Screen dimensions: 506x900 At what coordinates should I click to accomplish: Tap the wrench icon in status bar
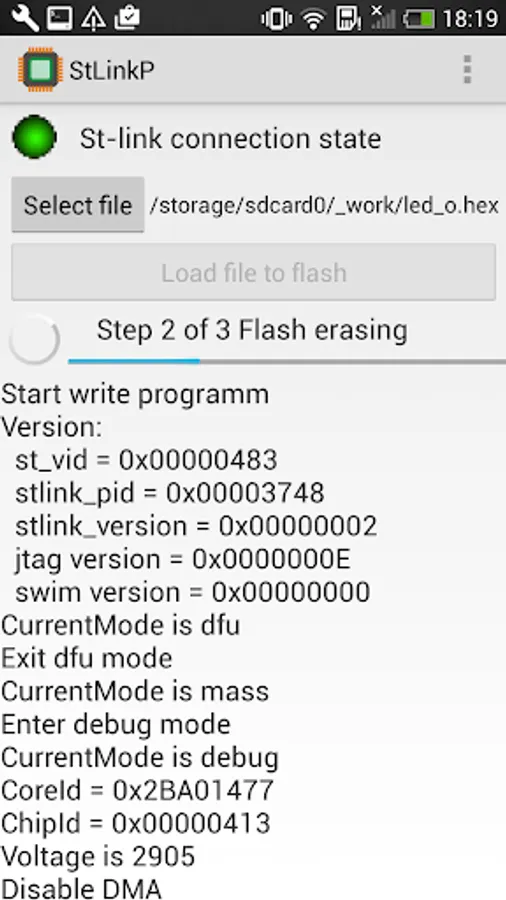[x=26, y=18]
